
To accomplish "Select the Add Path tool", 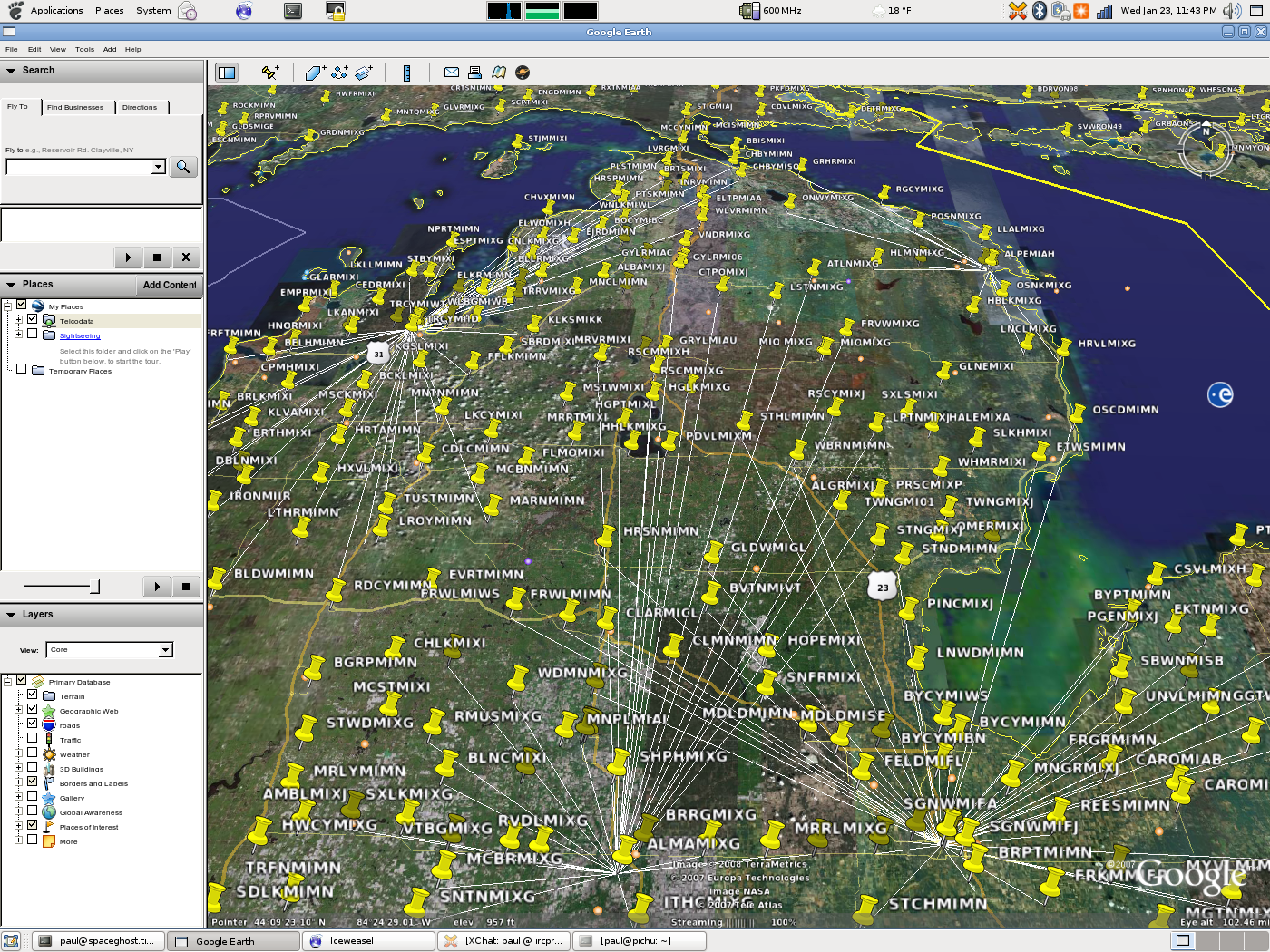I will pyautogui.click(x=340, y=73).
